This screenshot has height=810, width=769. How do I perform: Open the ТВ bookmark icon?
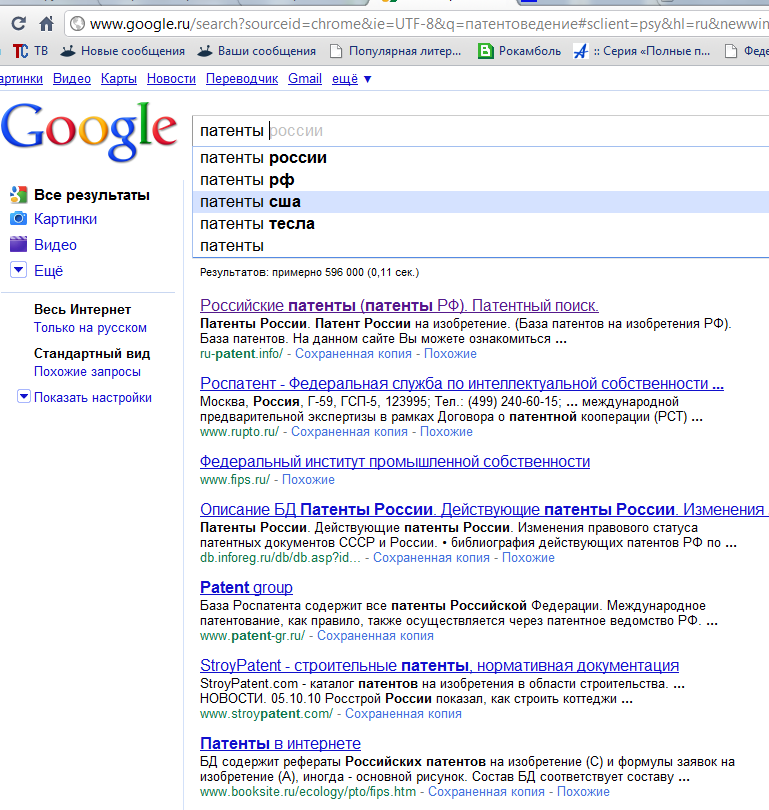pos(20,51)
